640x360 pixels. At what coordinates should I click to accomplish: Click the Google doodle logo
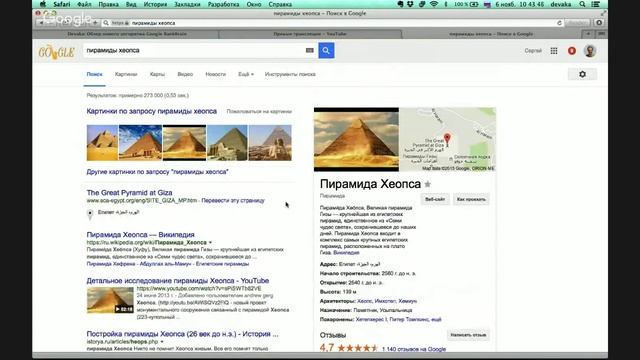tap(56, 52)
